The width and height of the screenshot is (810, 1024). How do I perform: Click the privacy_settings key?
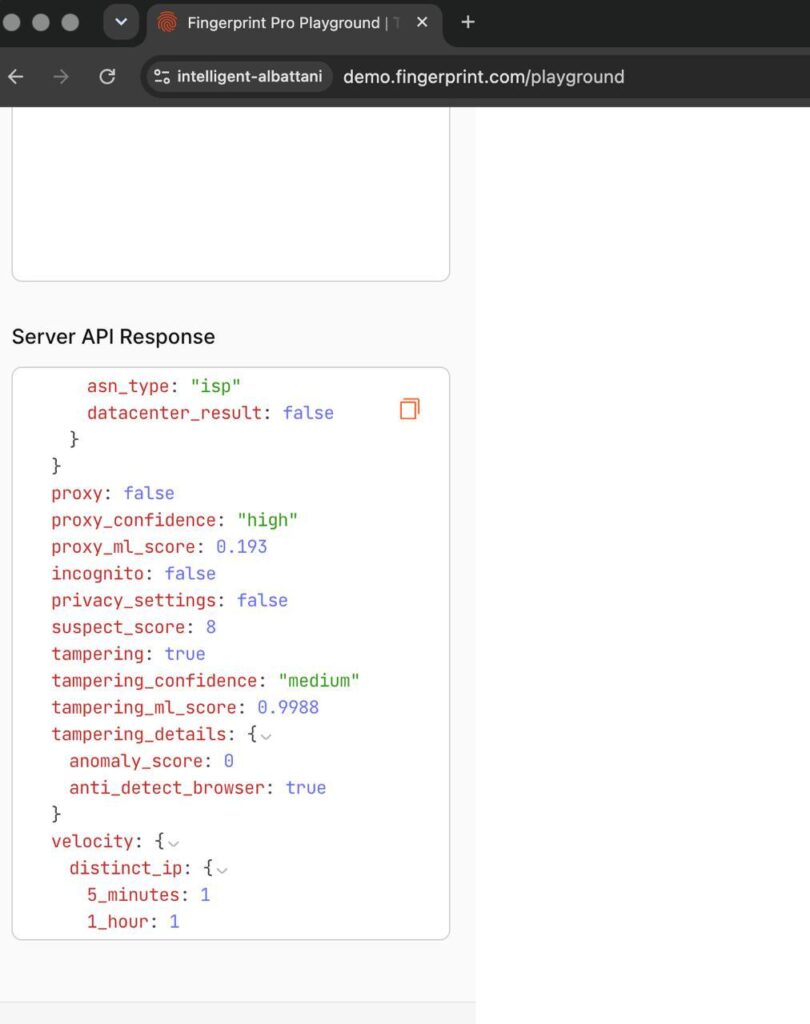tap(134, 600)
